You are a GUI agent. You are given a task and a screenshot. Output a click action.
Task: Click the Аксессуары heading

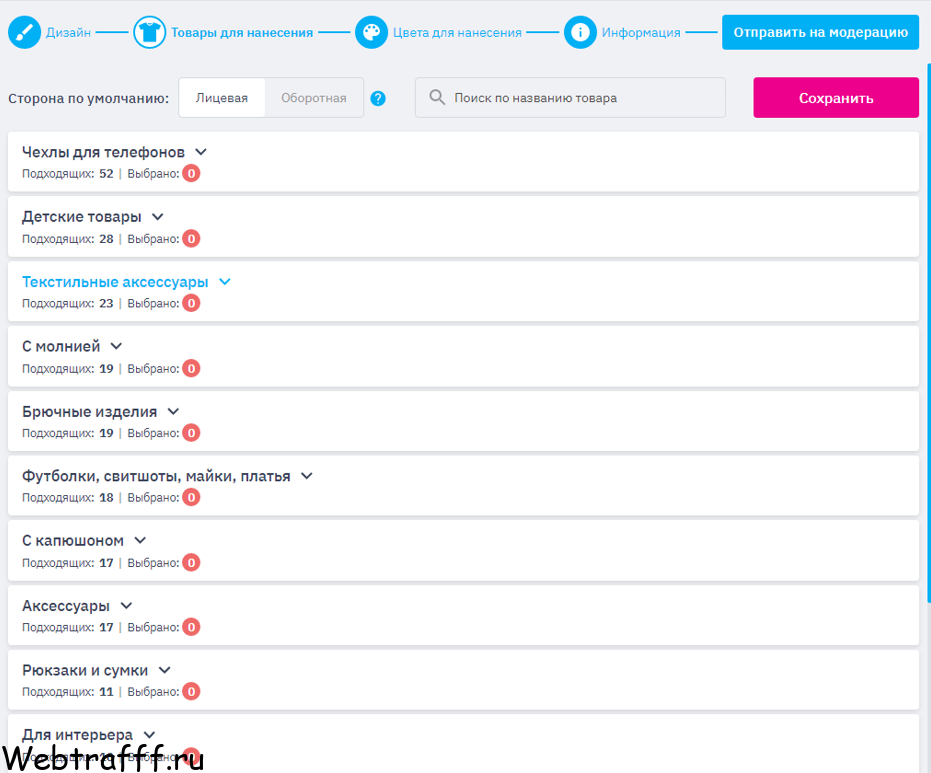pyautogui.click(x=66, y=606)
